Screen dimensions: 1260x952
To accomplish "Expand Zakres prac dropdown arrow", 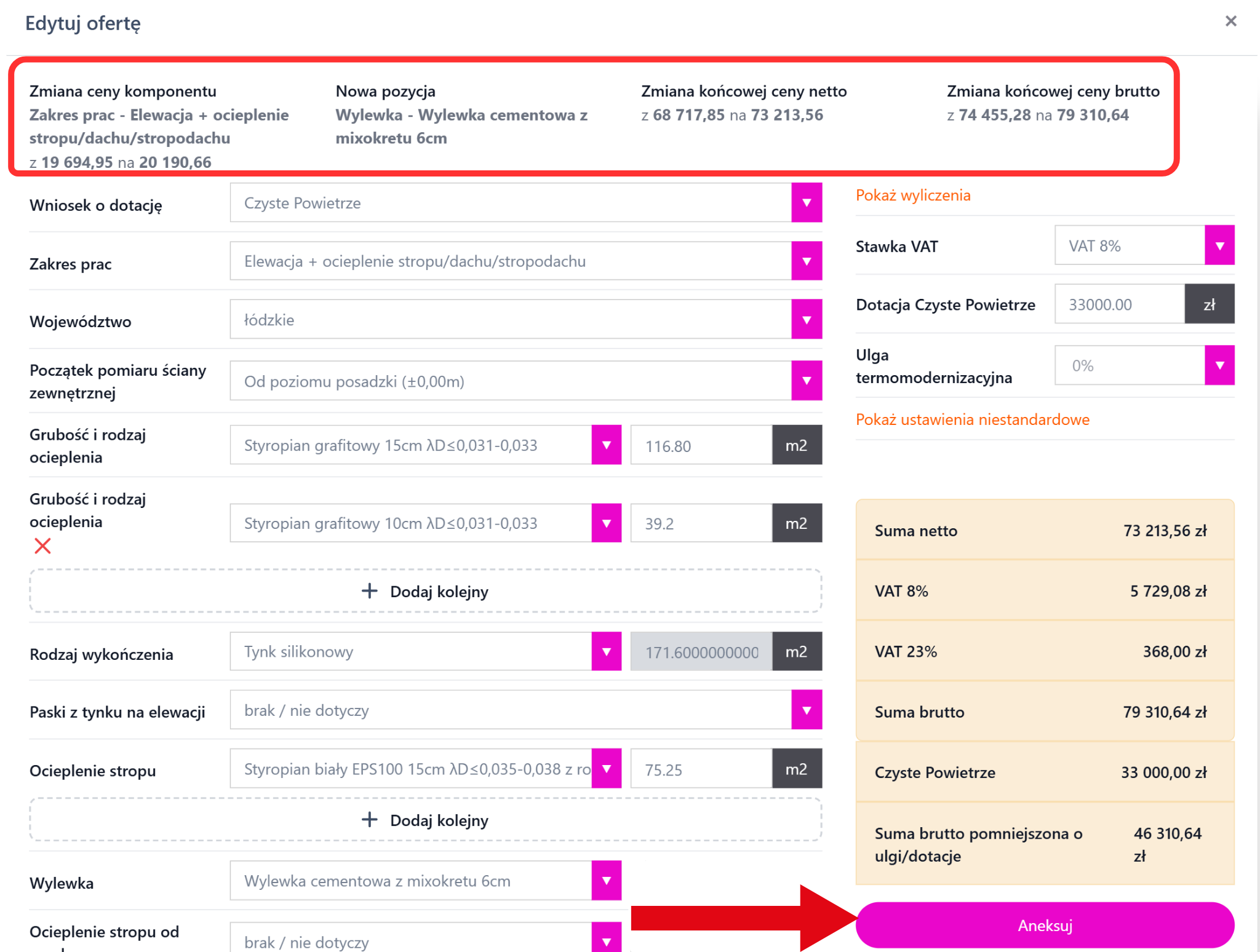I will [x=806, y=261].
